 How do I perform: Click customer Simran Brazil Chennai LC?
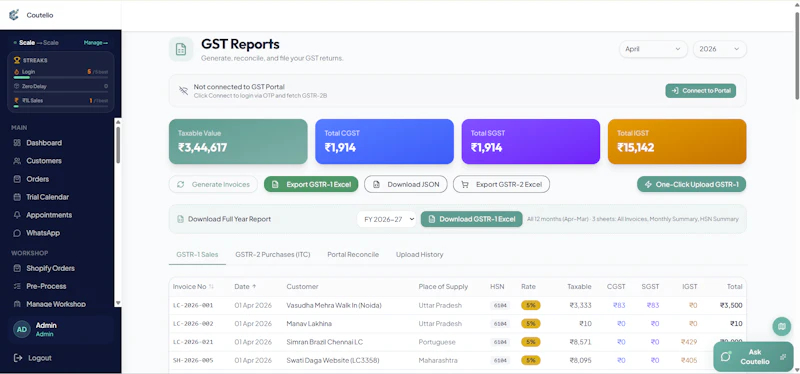coord(325,342)
